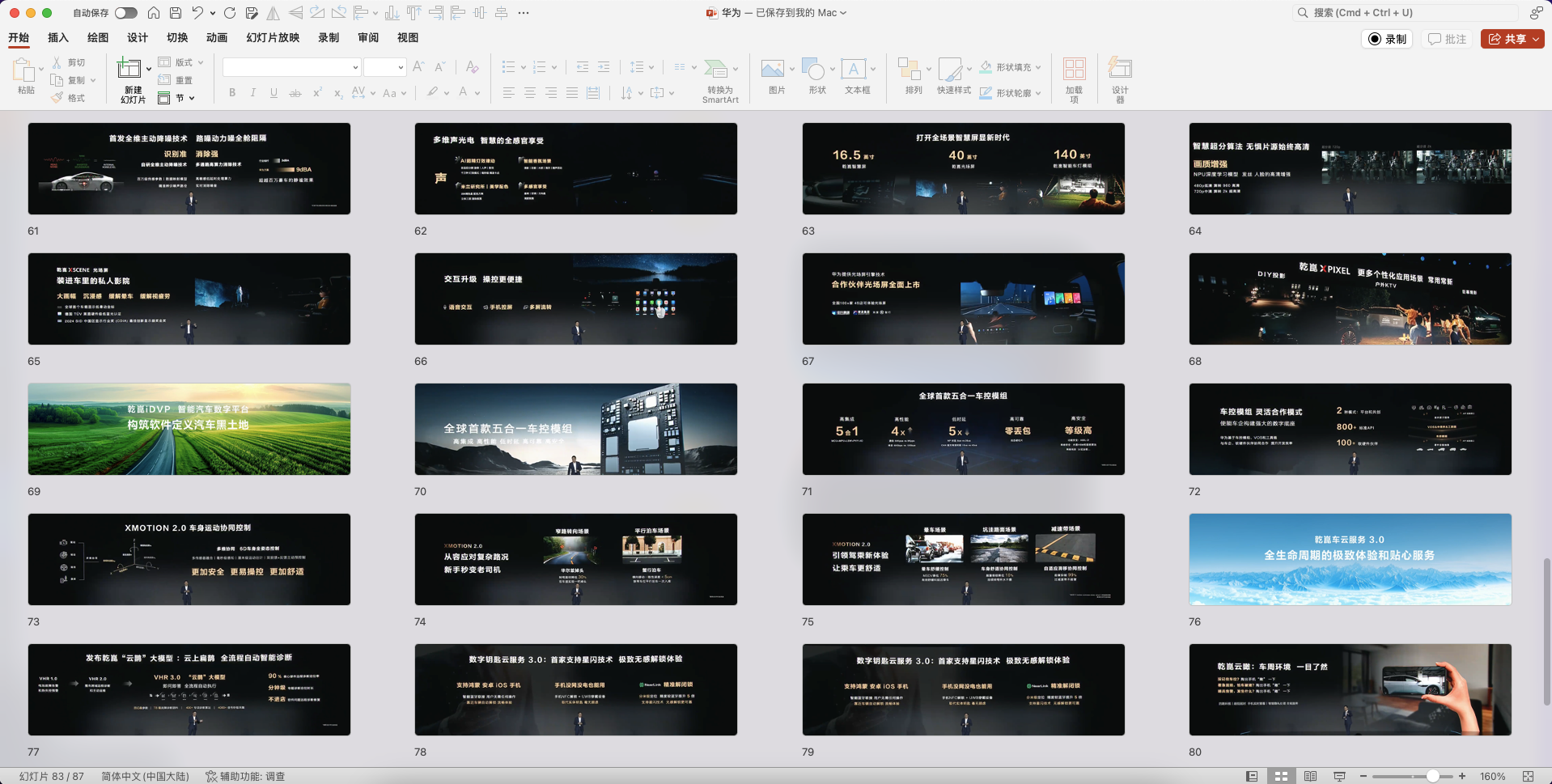Switch to the 切换 transitions tab
The width and height of the screenshot is (1552, 784).
pyautogui.click(x=177, y=37)
